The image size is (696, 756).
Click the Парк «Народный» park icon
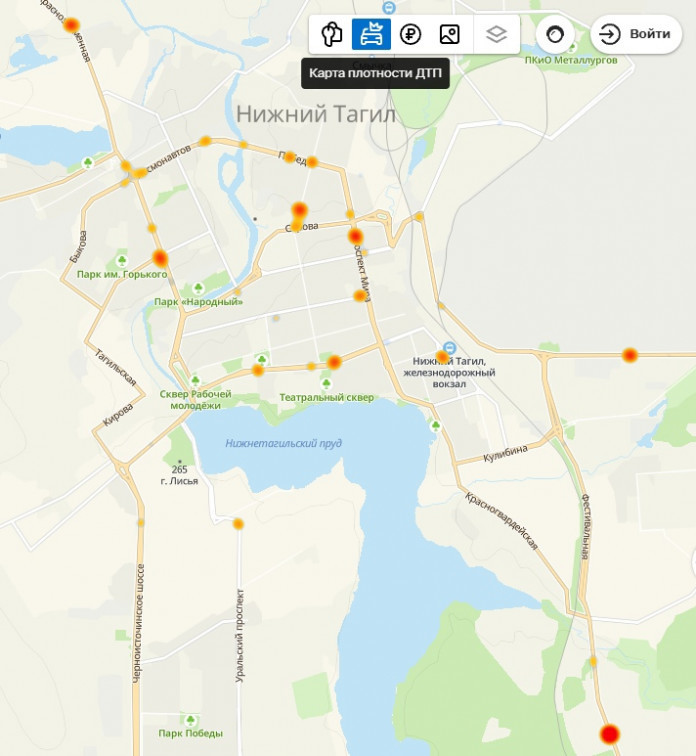(x=198, y=288)
